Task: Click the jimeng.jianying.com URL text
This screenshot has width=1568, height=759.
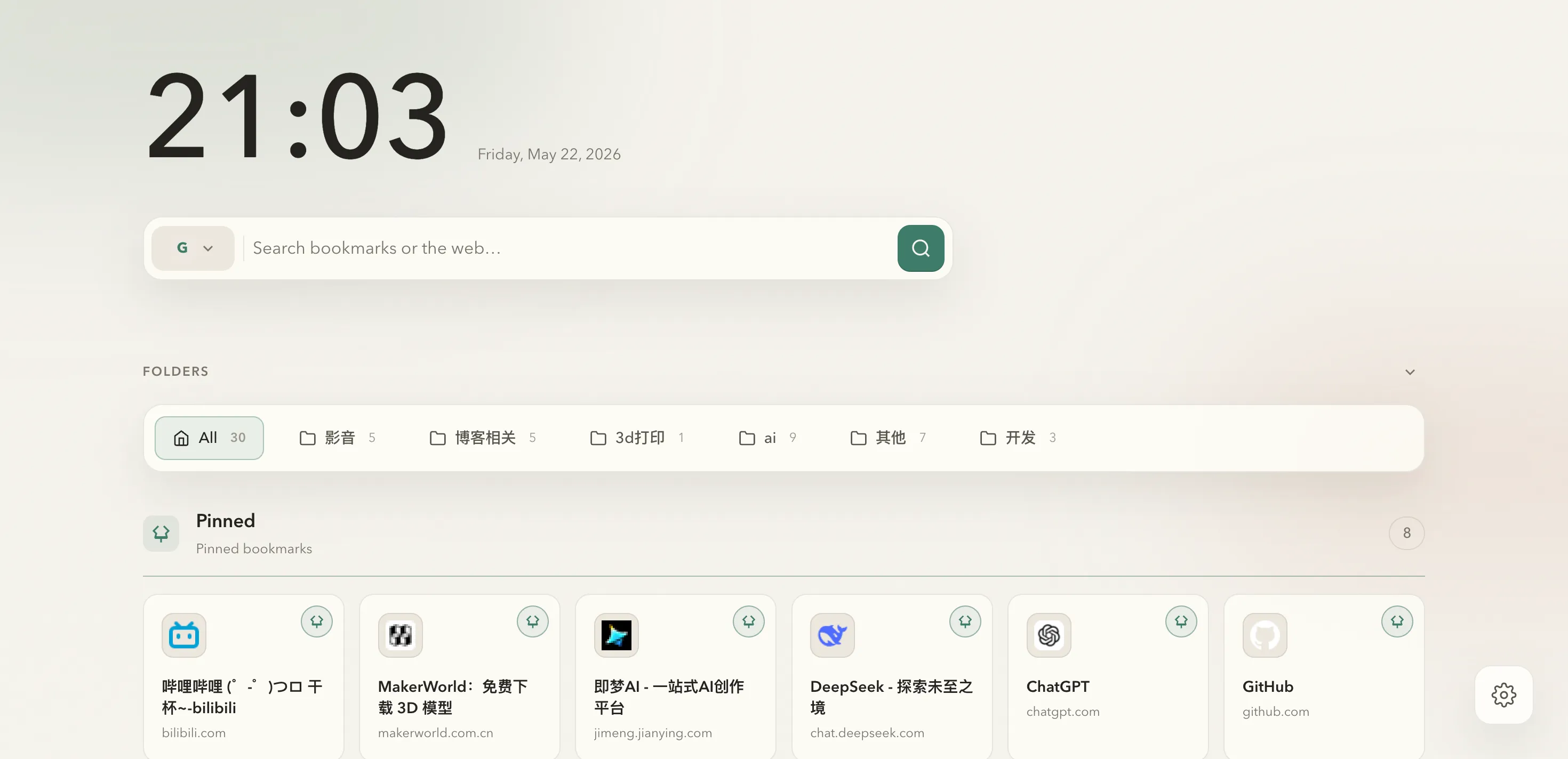Action: click(652, 733)
